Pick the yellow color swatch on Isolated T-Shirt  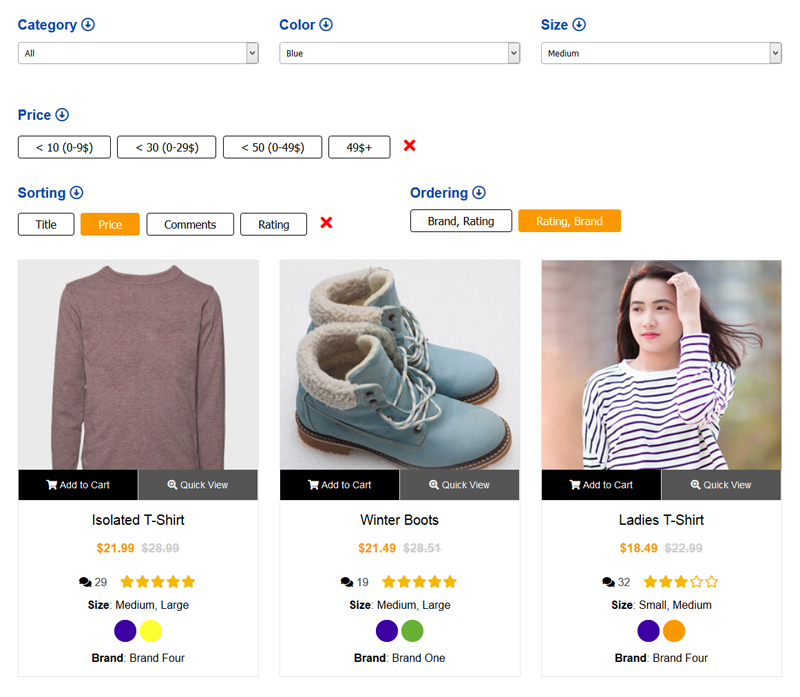pyautogui.click(x=151, y=631)
